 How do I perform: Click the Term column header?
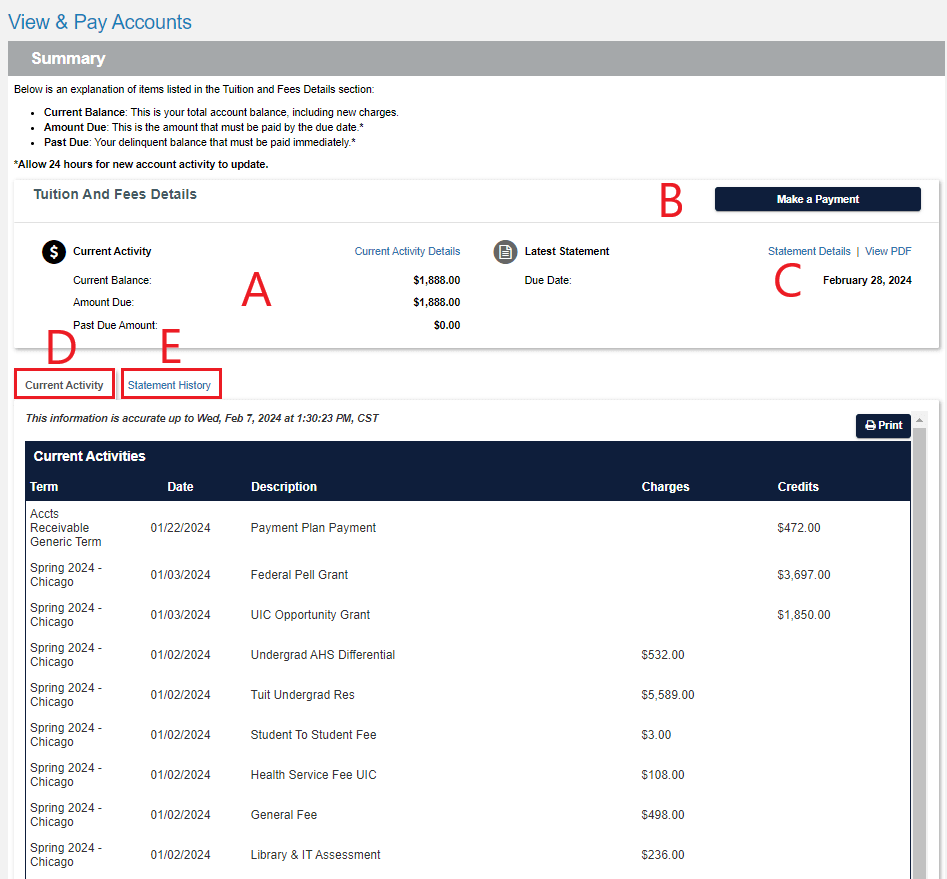(x=44, y=487)
